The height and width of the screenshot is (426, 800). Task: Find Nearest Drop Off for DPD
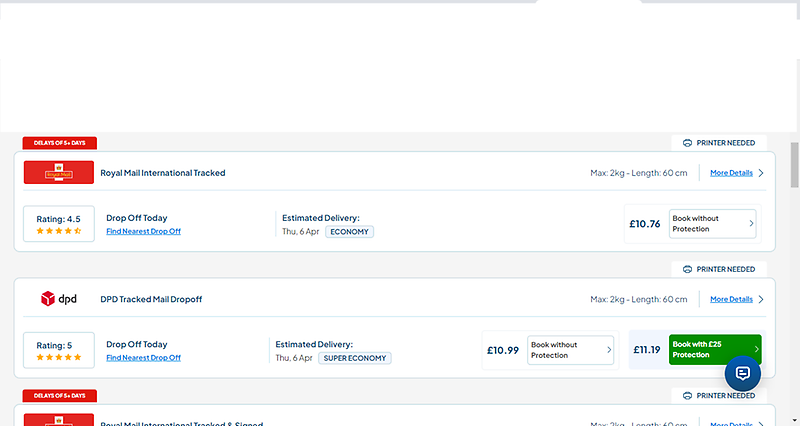(x=143, y=357)
